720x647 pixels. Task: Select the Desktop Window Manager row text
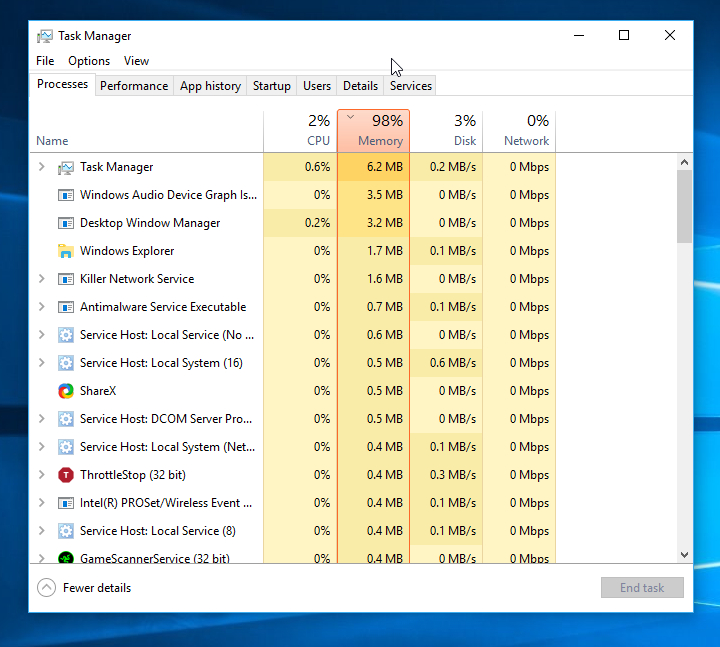(150, 223)
